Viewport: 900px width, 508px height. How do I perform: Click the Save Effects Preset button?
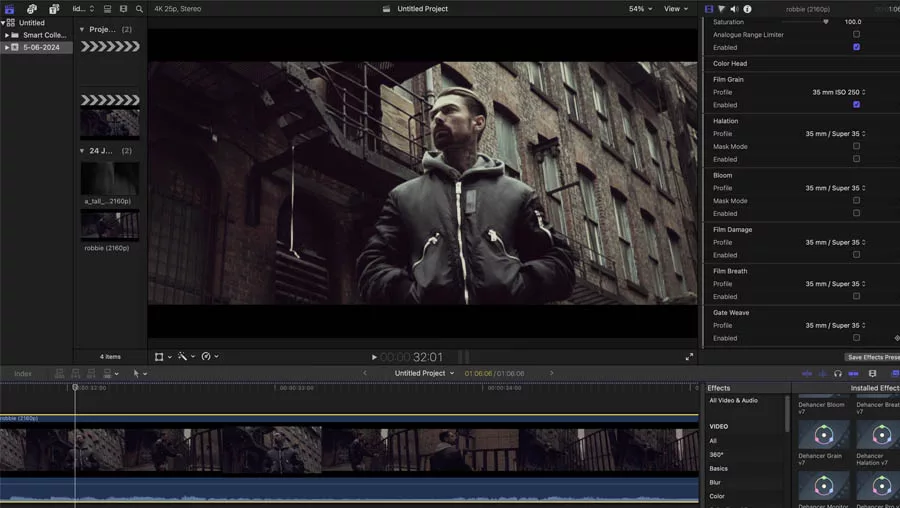pos(872,357)
